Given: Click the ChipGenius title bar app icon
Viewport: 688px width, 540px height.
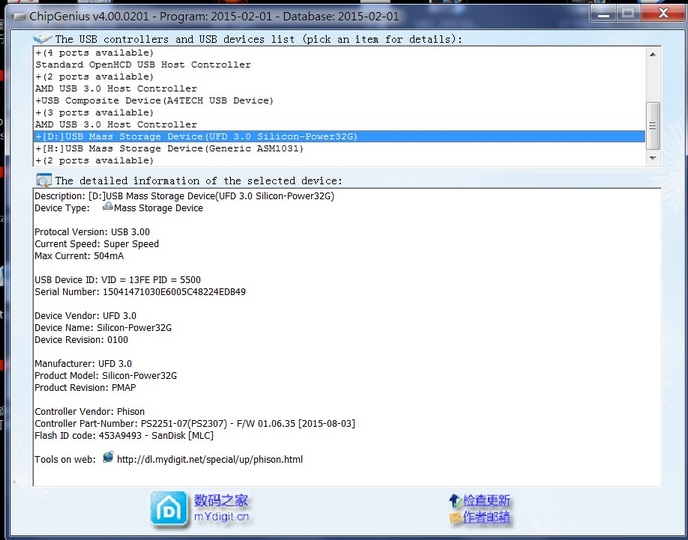Looking at the screenshot, I should point(18,17).
